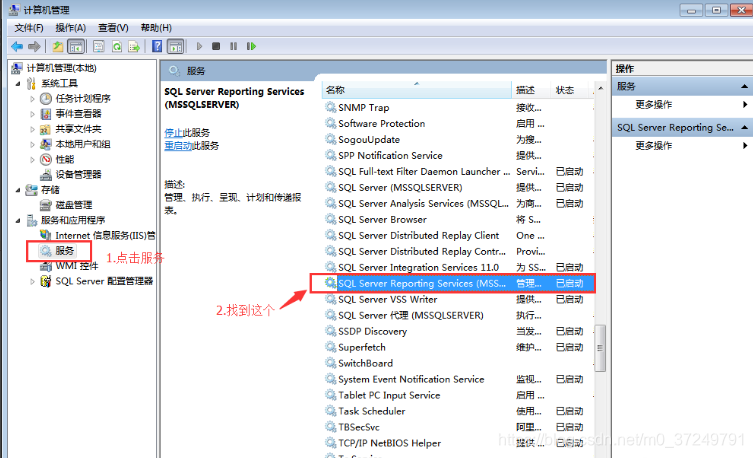Expand the SQL Server 配置管理器 node arrow

pos(32,282)
